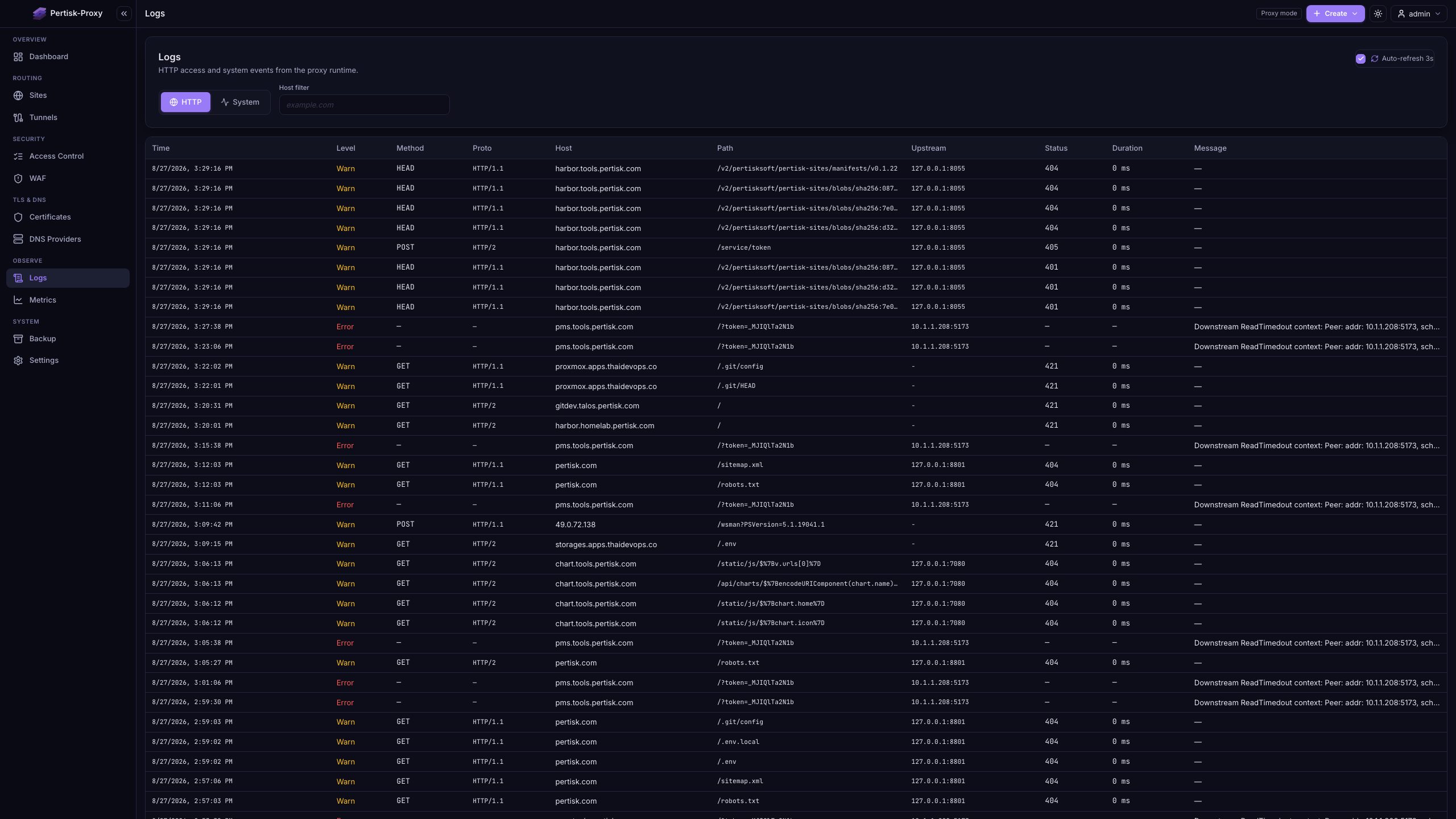Click the Settings gear icon

18,361
